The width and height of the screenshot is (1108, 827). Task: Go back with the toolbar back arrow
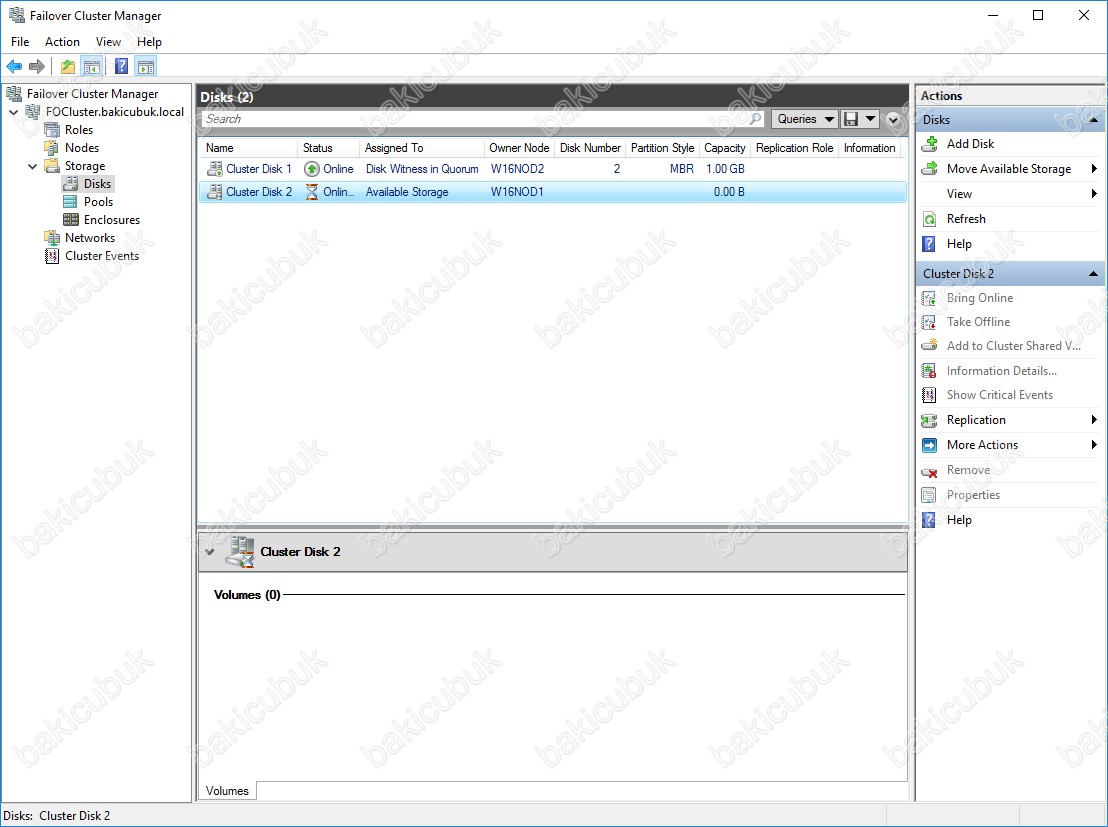click(14, 66)
